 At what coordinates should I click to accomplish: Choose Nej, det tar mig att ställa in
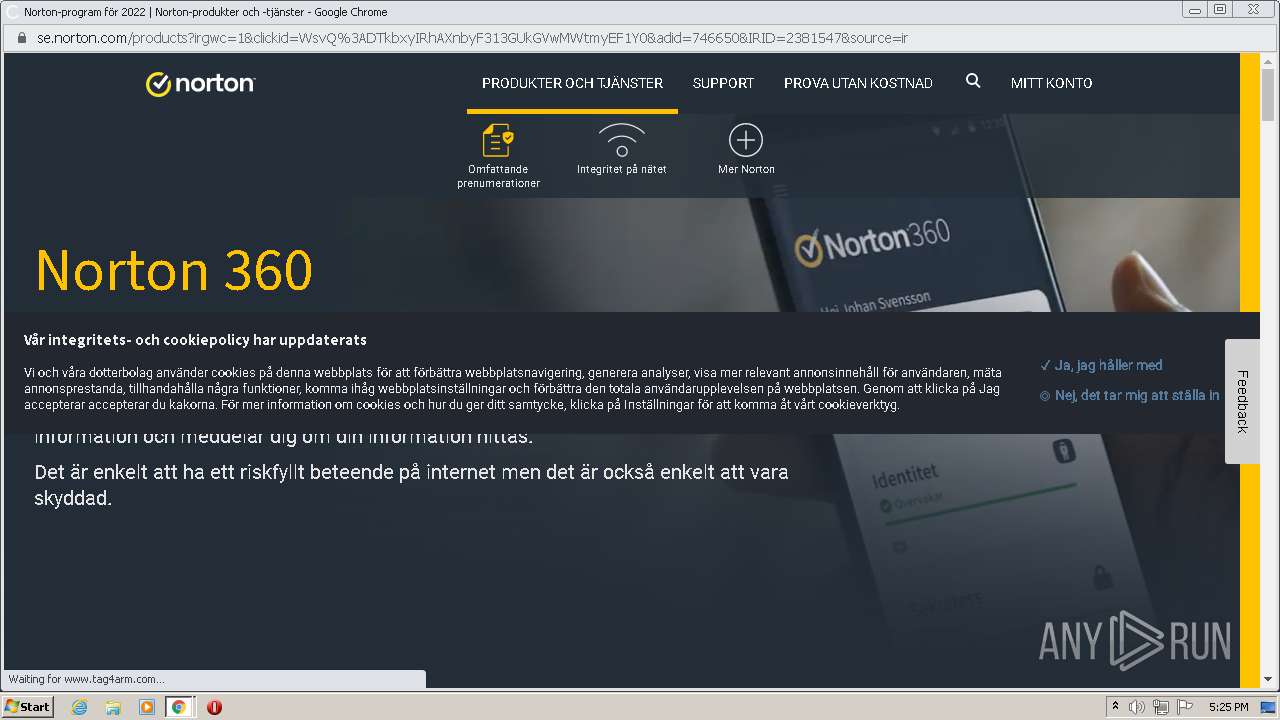1130,396
